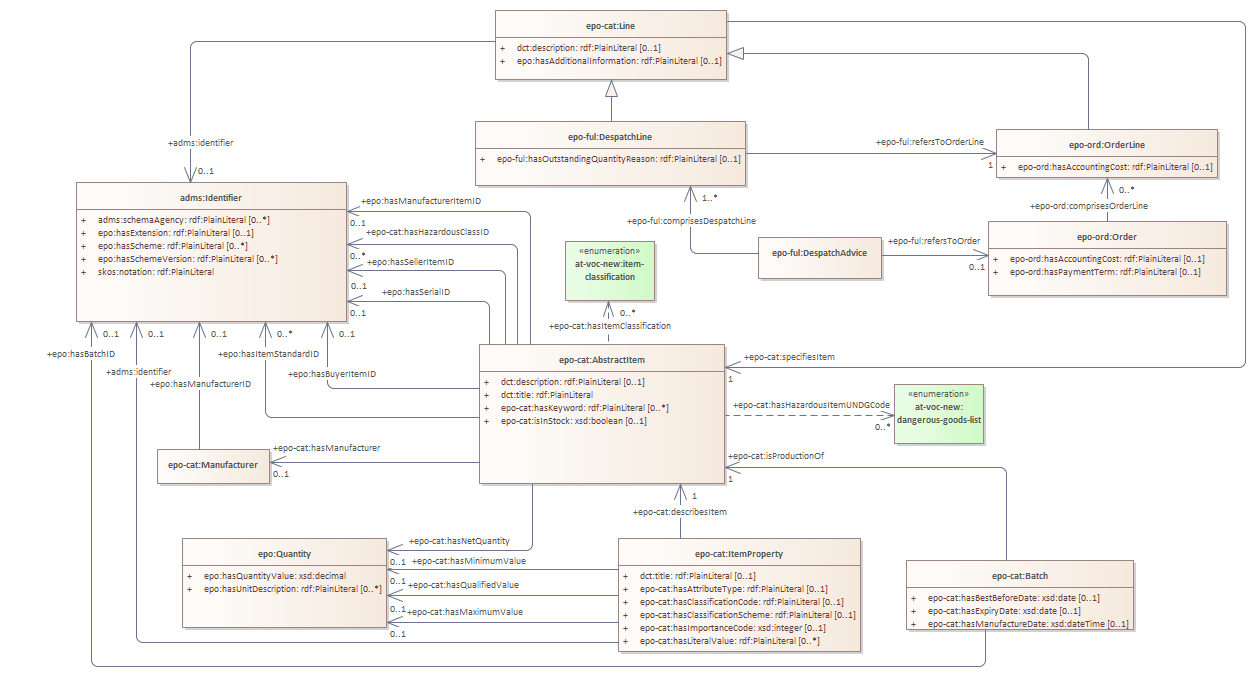Click the epo-cat:Batch class title
Screen dimensions: 1255x676
coord(1019,575)
